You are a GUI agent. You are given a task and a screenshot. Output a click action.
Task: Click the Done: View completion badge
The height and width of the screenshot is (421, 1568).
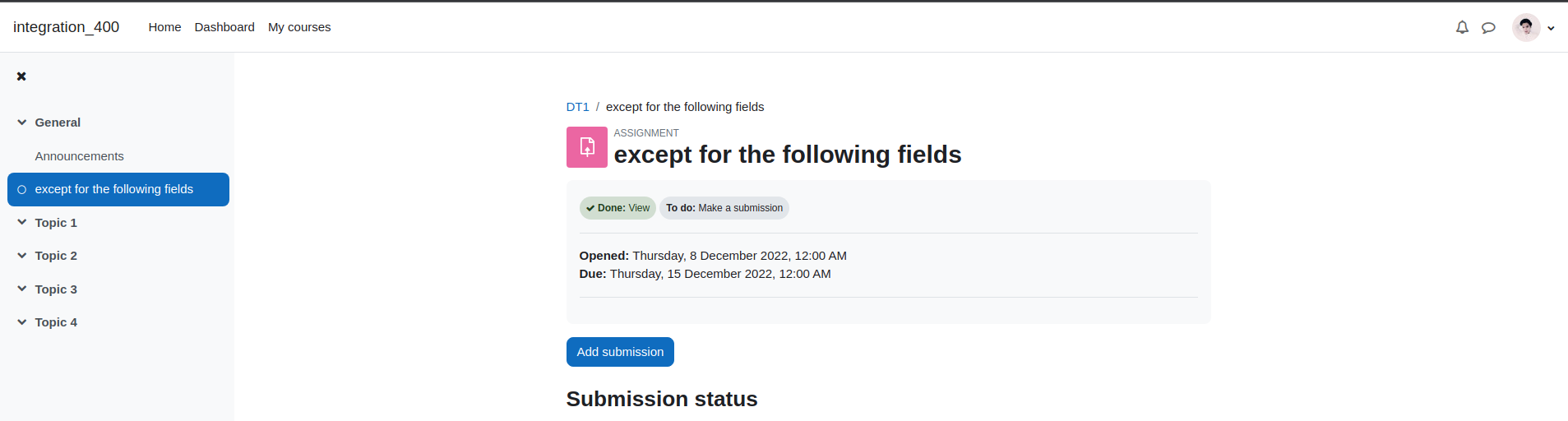tap(617, 208)
